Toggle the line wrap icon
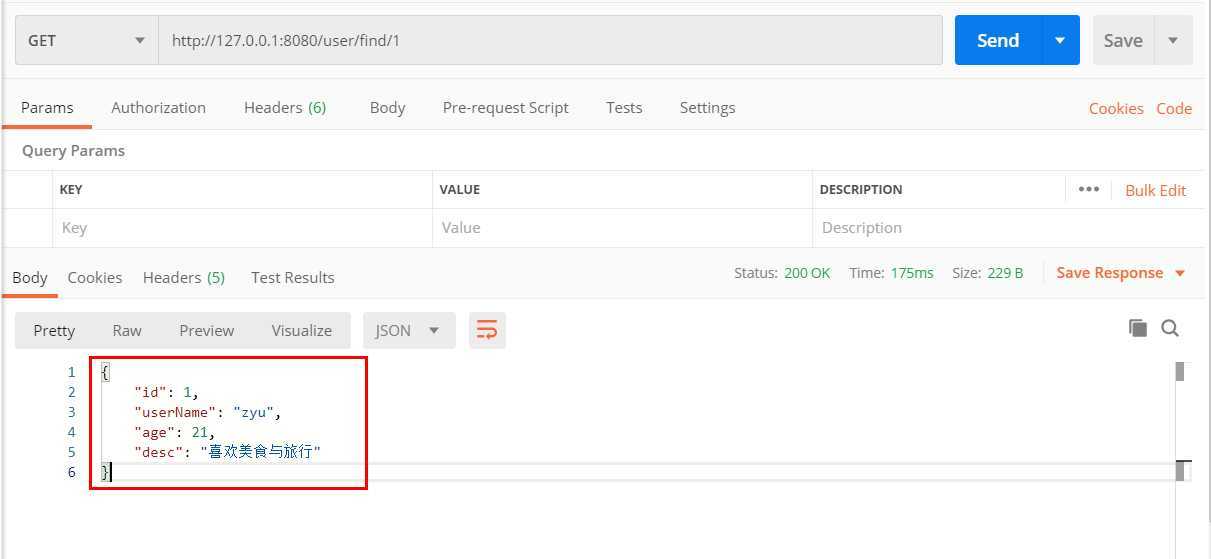 tap(487, 331)
